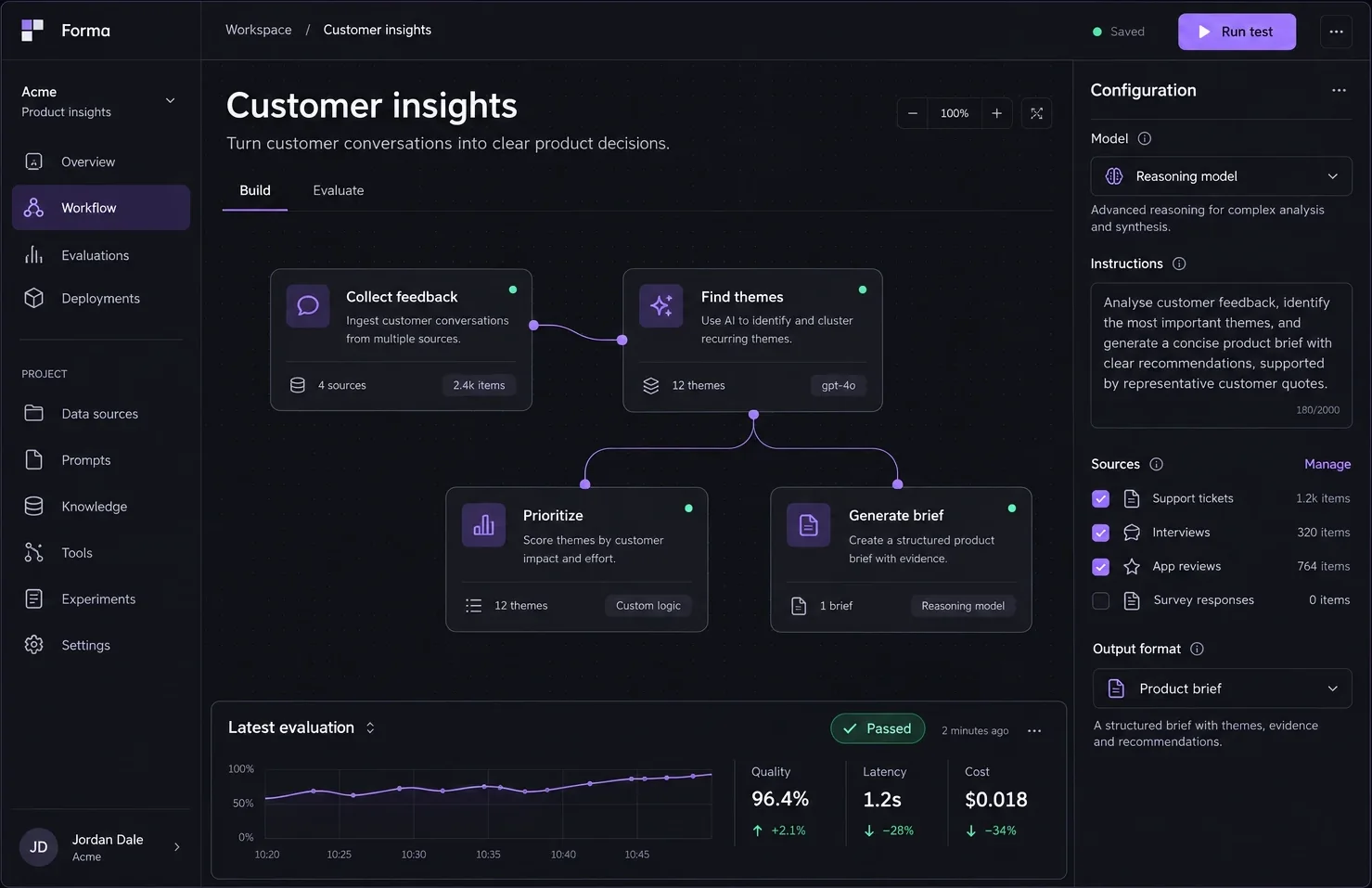
Task: Toggle the Latest evaluation selector arrows
Action: click(370, 727)
